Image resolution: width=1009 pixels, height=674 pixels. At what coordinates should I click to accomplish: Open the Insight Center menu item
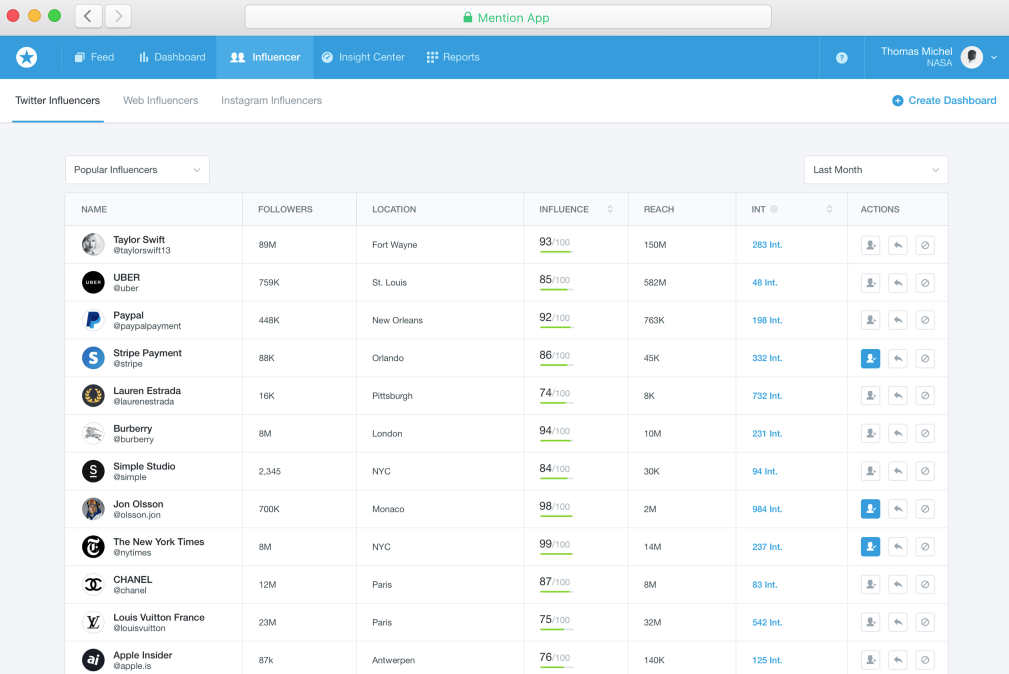(x=363, y=57)
